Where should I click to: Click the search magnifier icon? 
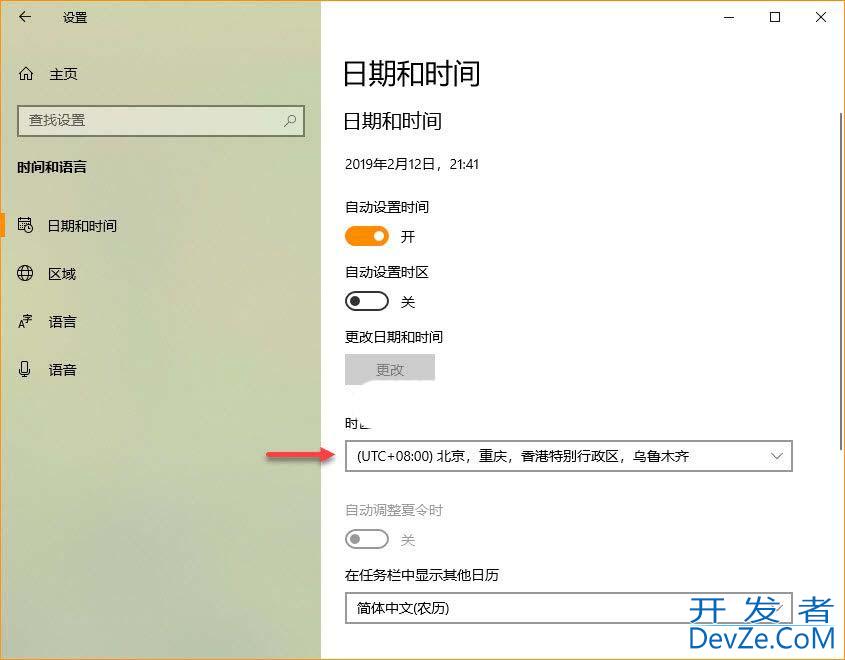(x=290, y=120)
